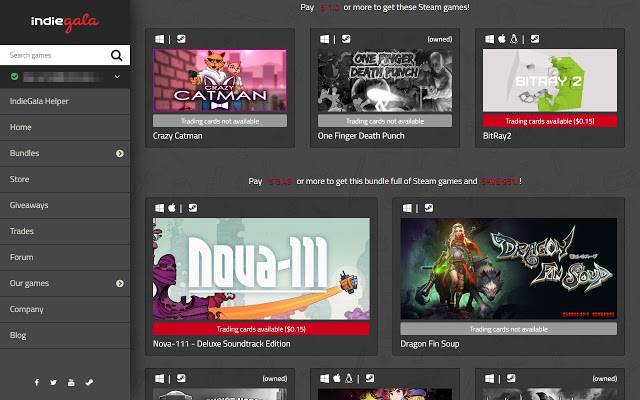Click the $ 3.49 bundle price text
The width and height of the screenshot is (640, 400).
coord(280,181)
